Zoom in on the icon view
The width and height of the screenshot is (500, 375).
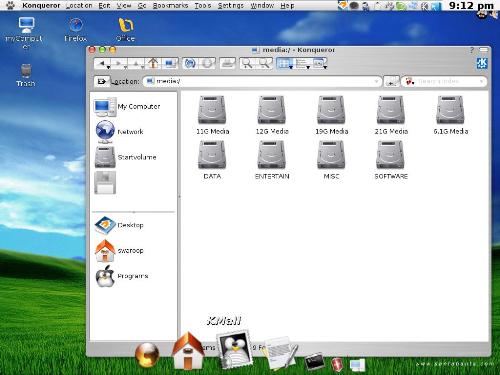[x=247, y=63]
